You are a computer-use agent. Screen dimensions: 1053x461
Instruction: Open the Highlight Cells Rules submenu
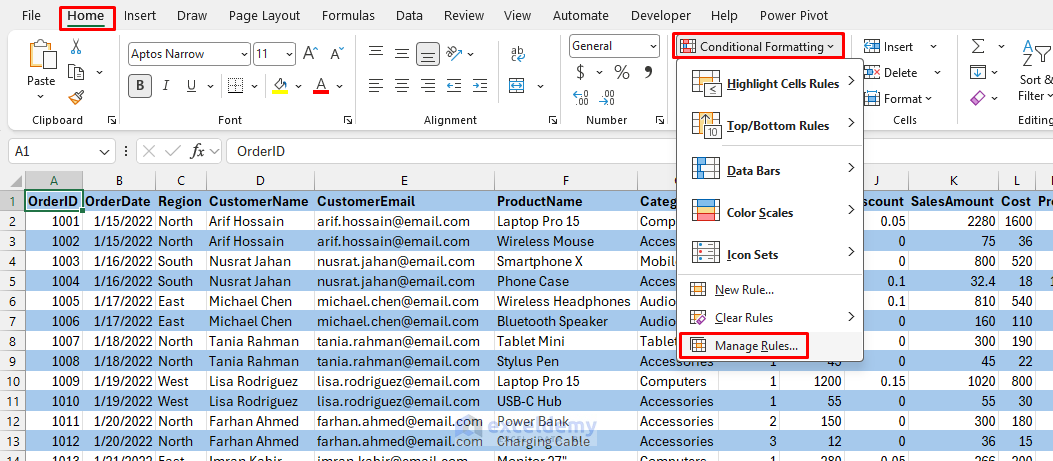click(770, 83)
